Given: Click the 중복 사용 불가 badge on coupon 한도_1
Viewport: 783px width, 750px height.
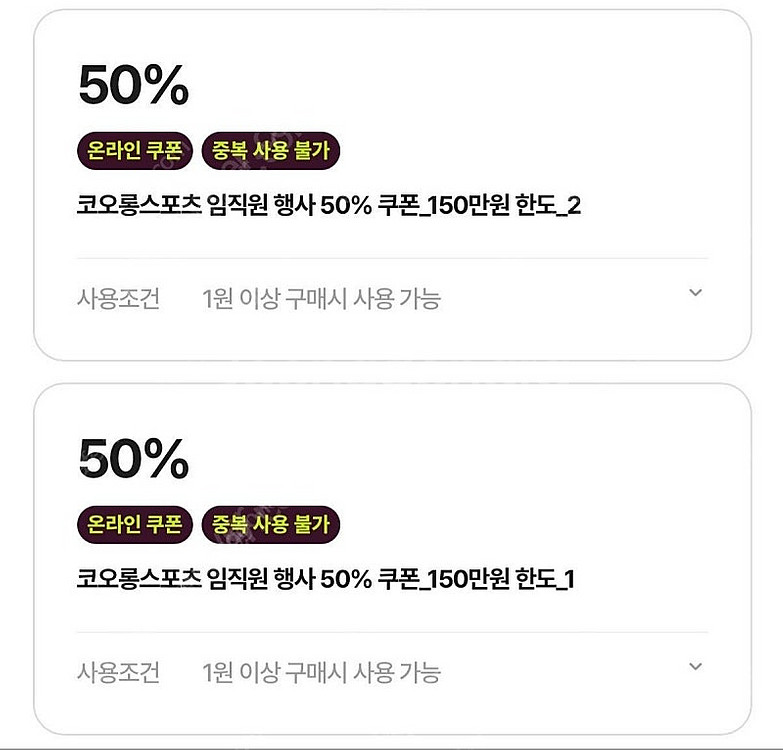Looking at the screenshot, I should point(271,524).
